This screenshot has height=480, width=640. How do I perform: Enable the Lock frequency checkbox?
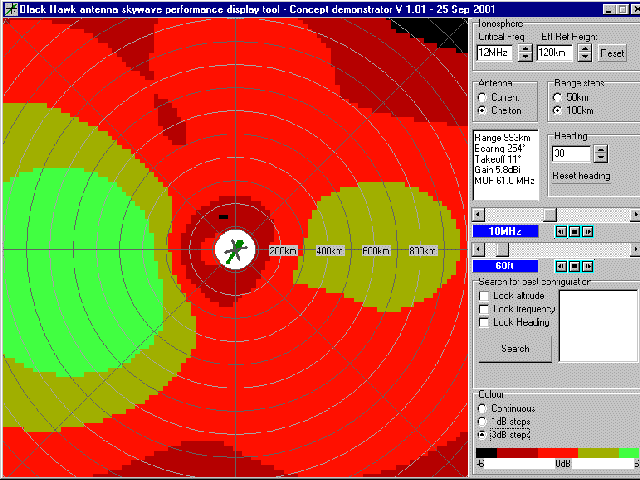(484, 309)
